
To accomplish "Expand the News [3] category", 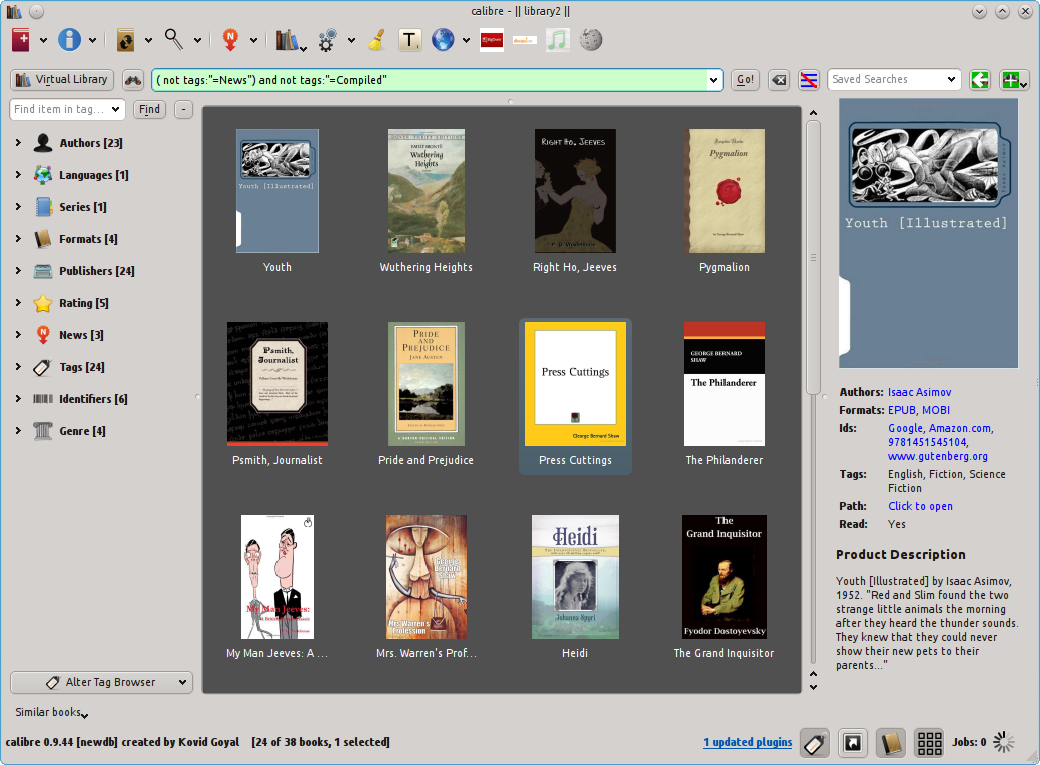I will pos(18,334).
